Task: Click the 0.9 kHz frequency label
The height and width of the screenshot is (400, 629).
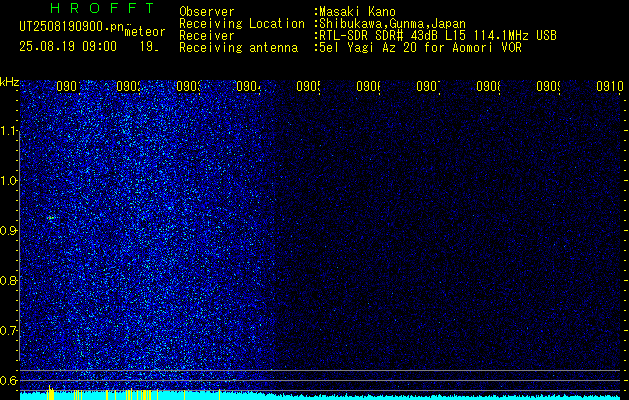Action: pos(8,230)
